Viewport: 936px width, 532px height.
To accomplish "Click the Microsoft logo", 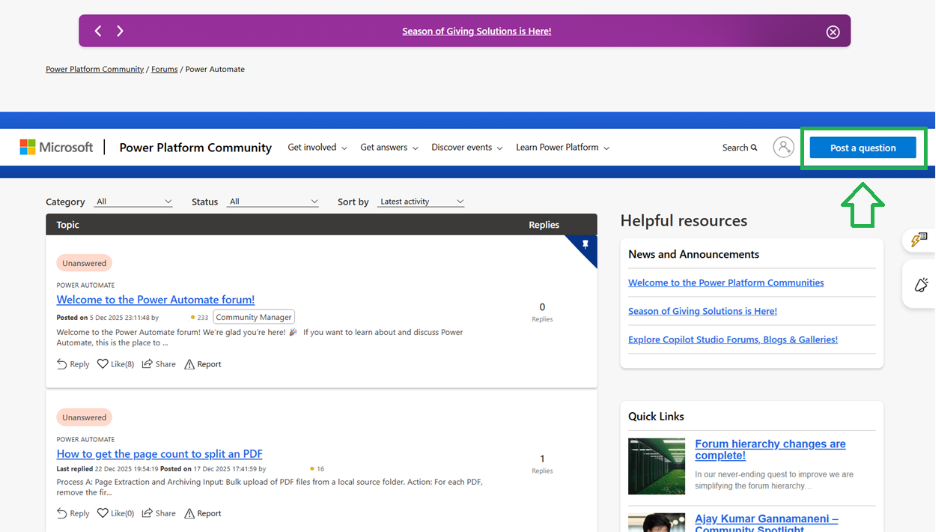I will [x=56, y=147].
